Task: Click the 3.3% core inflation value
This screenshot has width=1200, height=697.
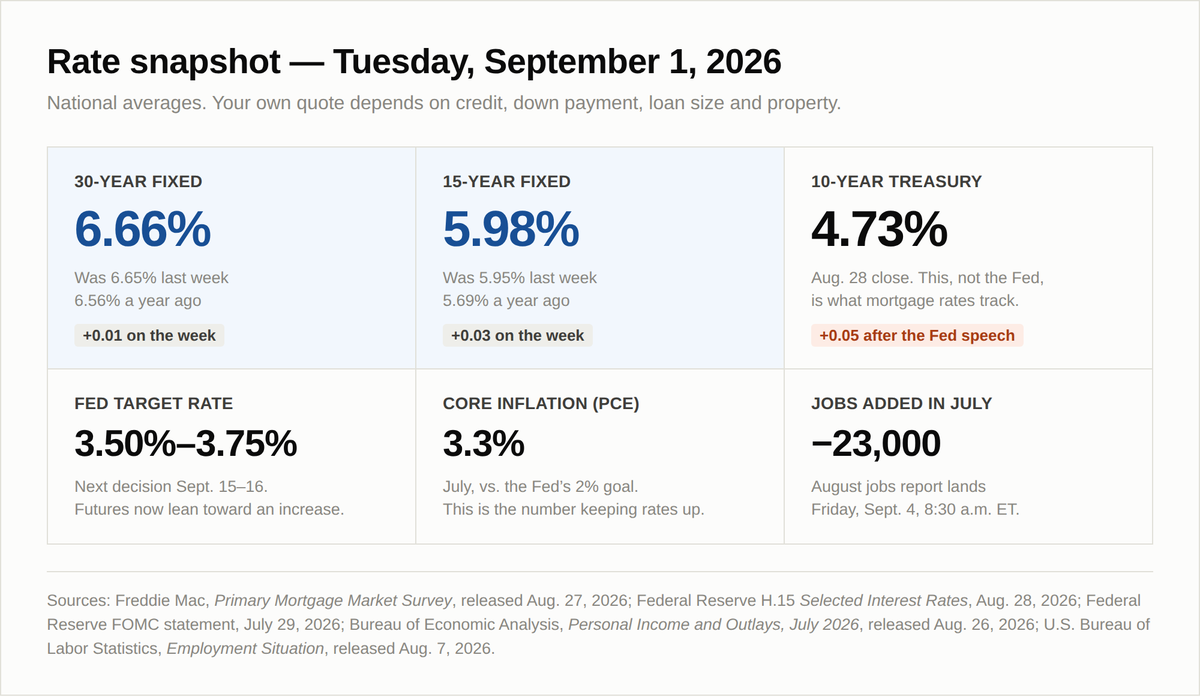Action: pyautogui.click(x=484, y=443)
